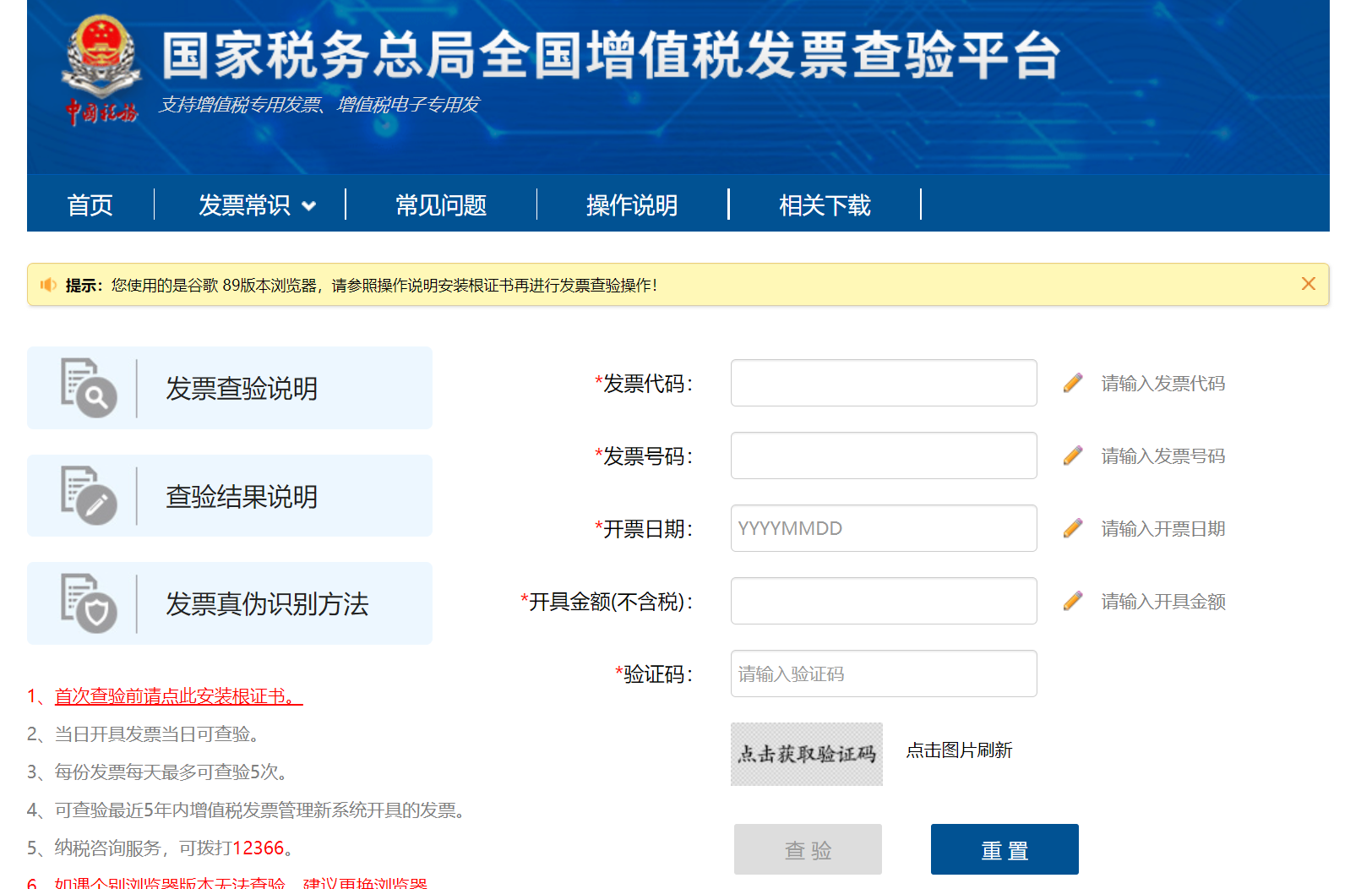Screen dimensions: 1372x889
Task: Click the 发票号码 field label
Action: (x=644, y=456)
